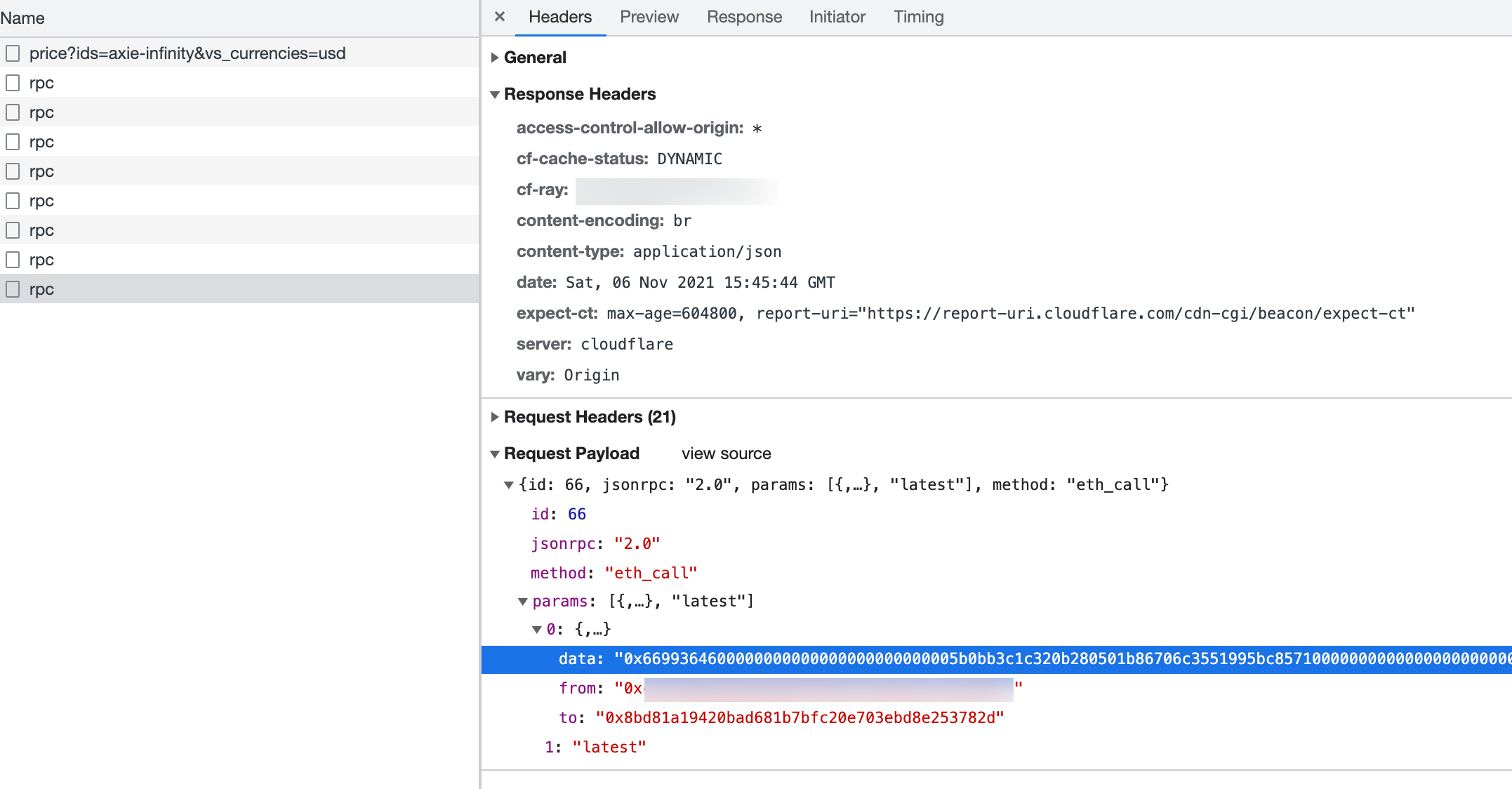Check the fourth rpc request checkbox

coord(13,171)
